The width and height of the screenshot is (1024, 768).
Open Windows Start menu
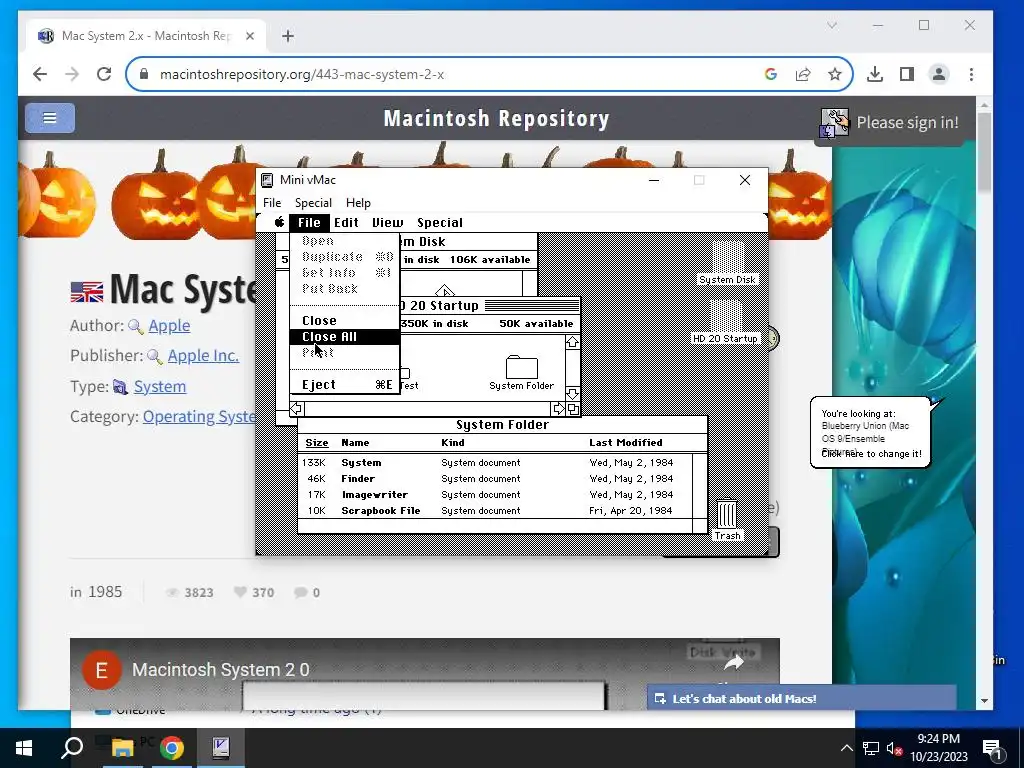(24, 748)
